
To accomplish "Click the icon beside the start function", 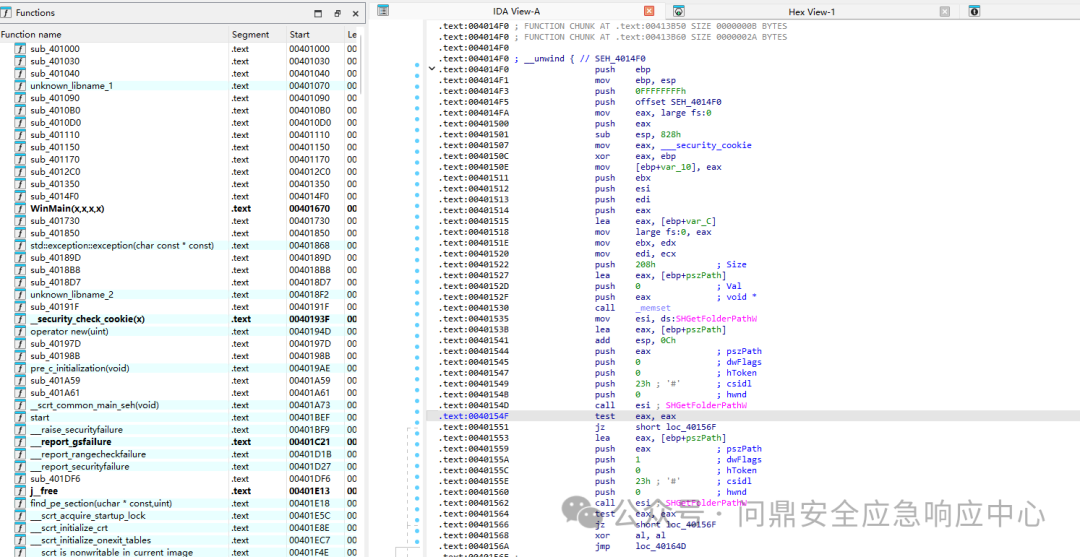I will click(20, 417).
